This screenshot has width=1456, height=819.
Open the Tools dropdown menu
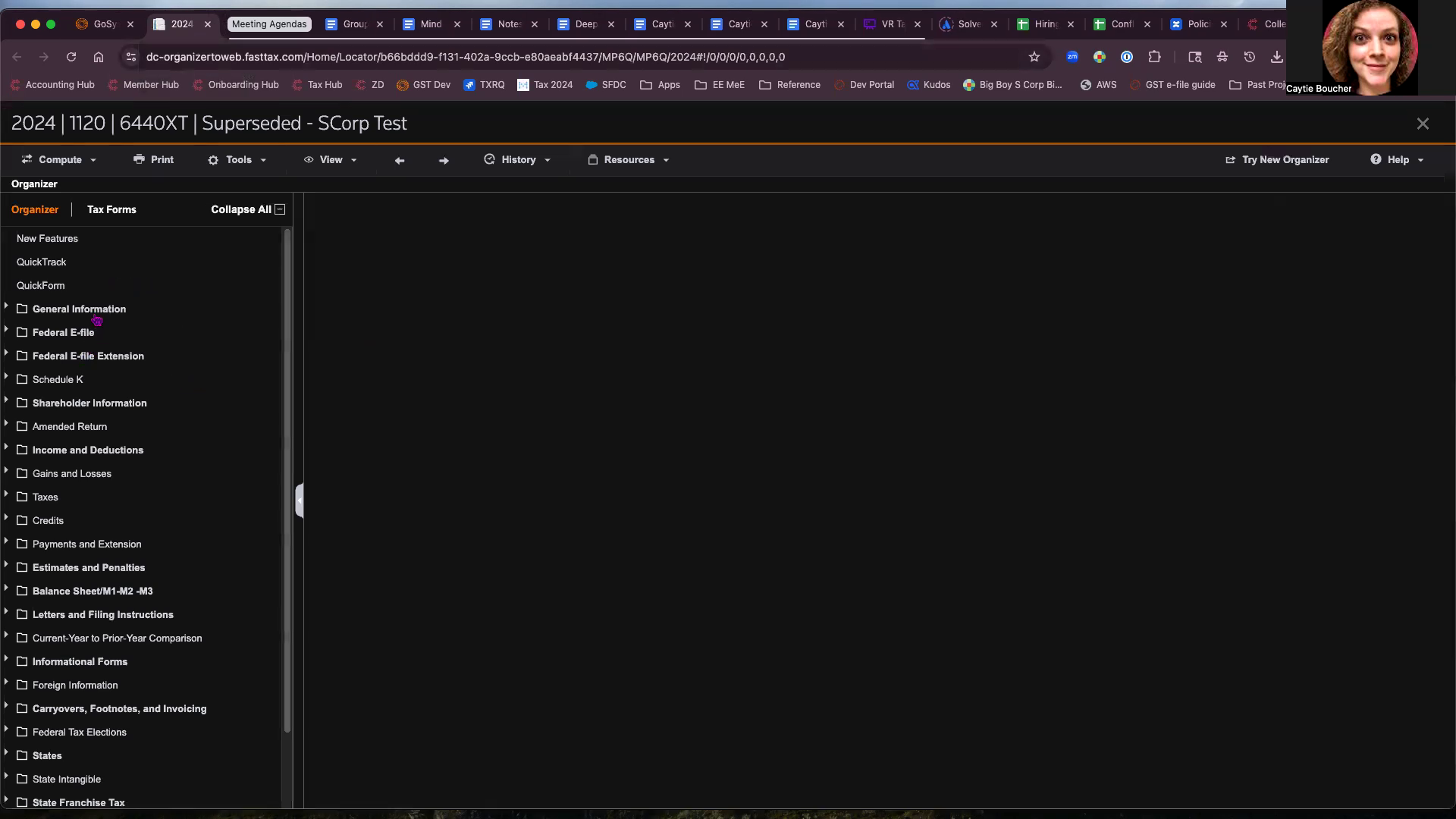point(237,160)
